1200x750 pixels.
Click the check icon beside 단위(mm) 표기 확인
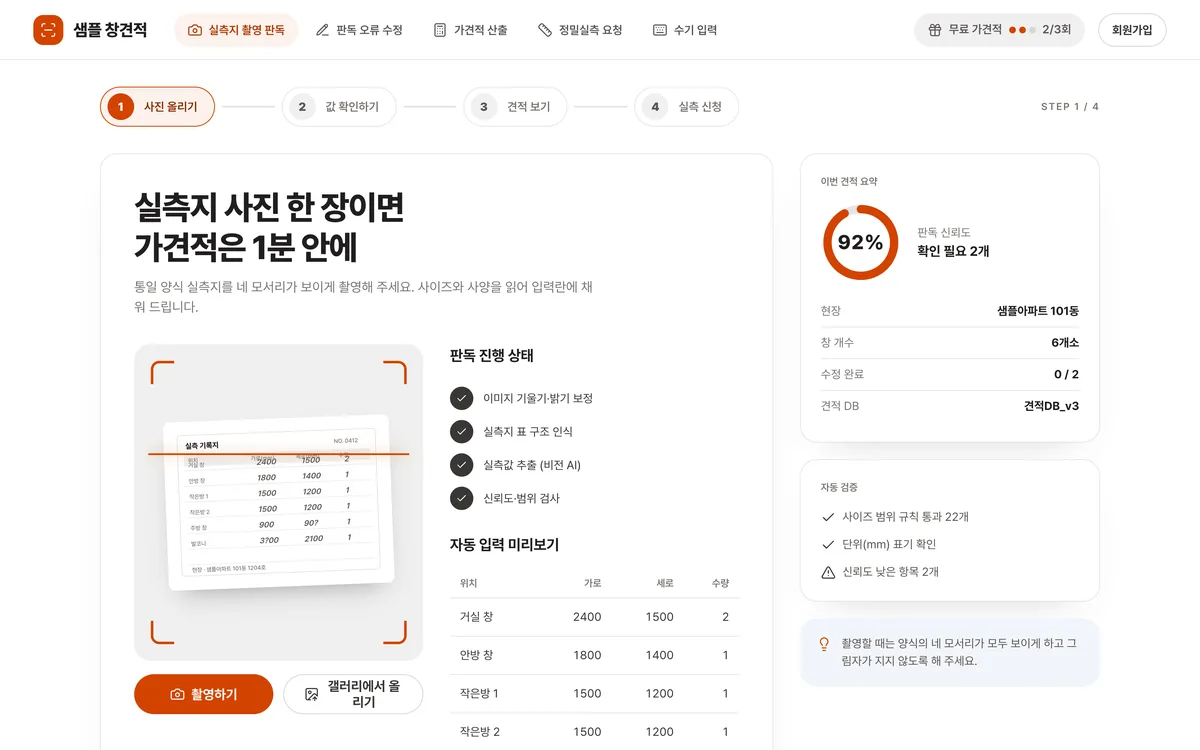click(828, 544)
